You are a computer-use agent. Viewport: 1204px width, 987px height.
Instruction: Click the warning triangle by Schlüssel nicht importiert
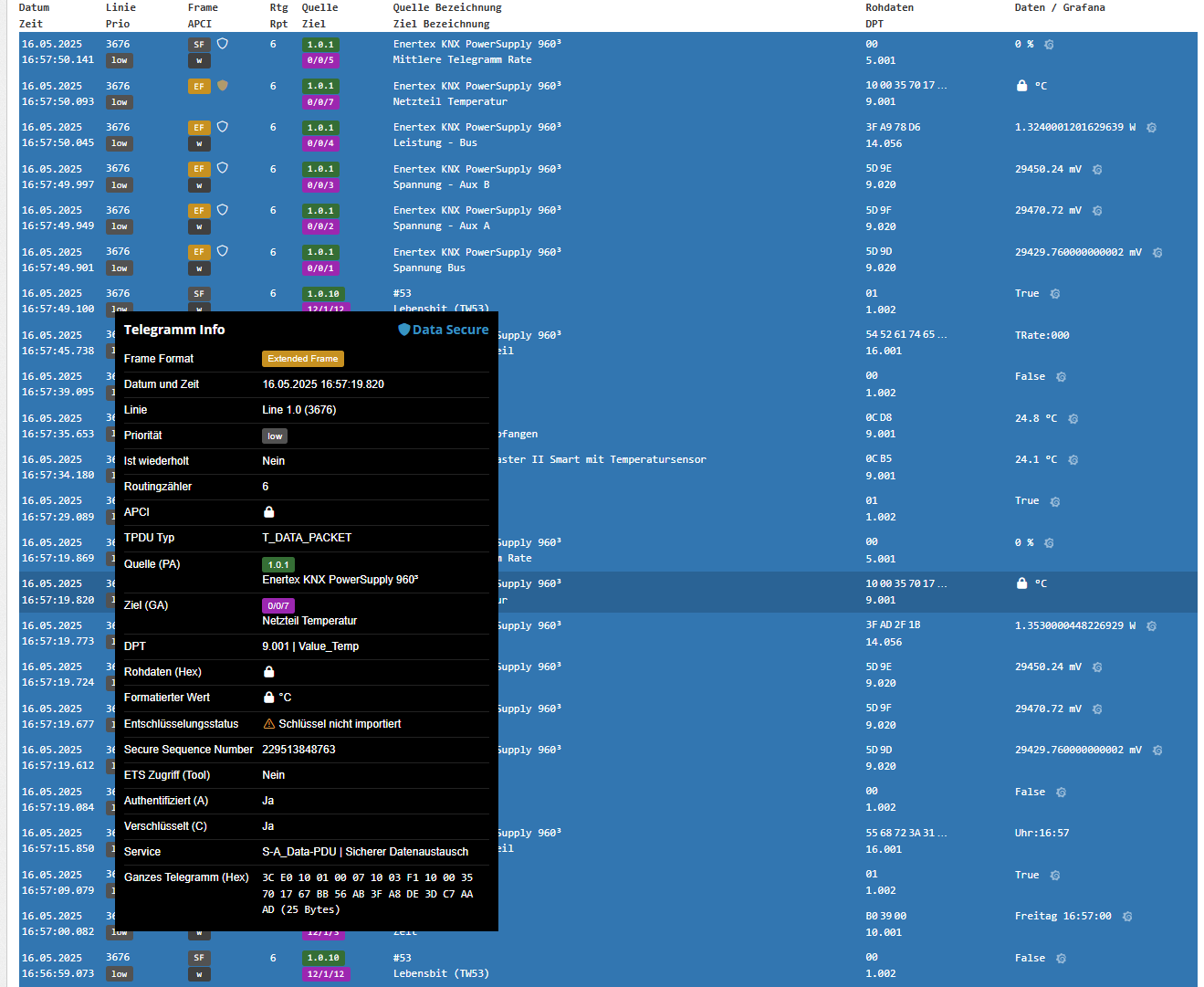(268, 724)
